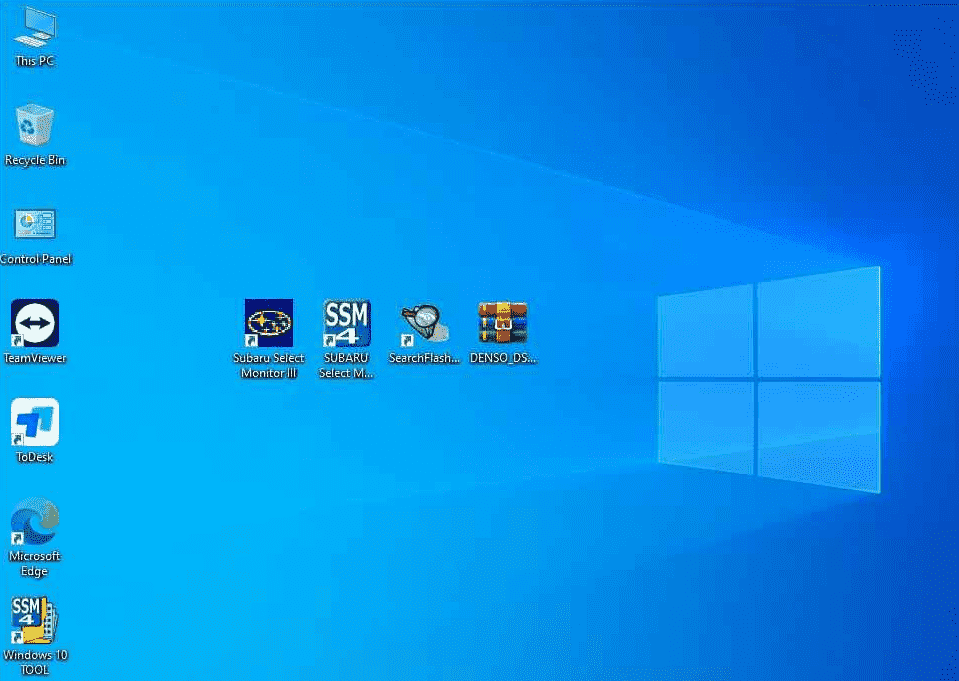Select the Microsoft Edge shortcut icon
959x681 pixels.
35,521
